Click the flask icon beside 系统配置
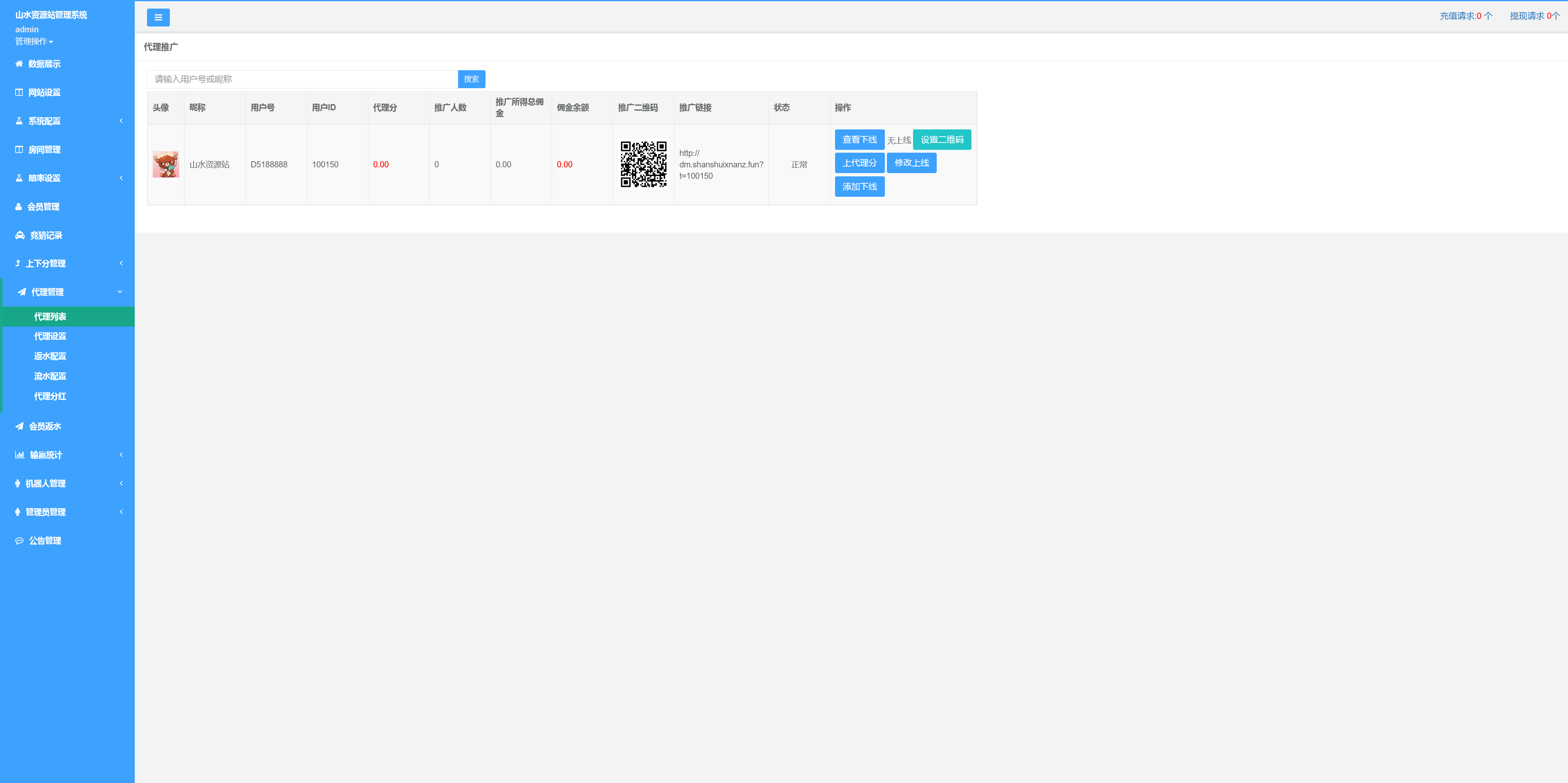This screenshot has width=1568, height=783. (x=19, y=121)
